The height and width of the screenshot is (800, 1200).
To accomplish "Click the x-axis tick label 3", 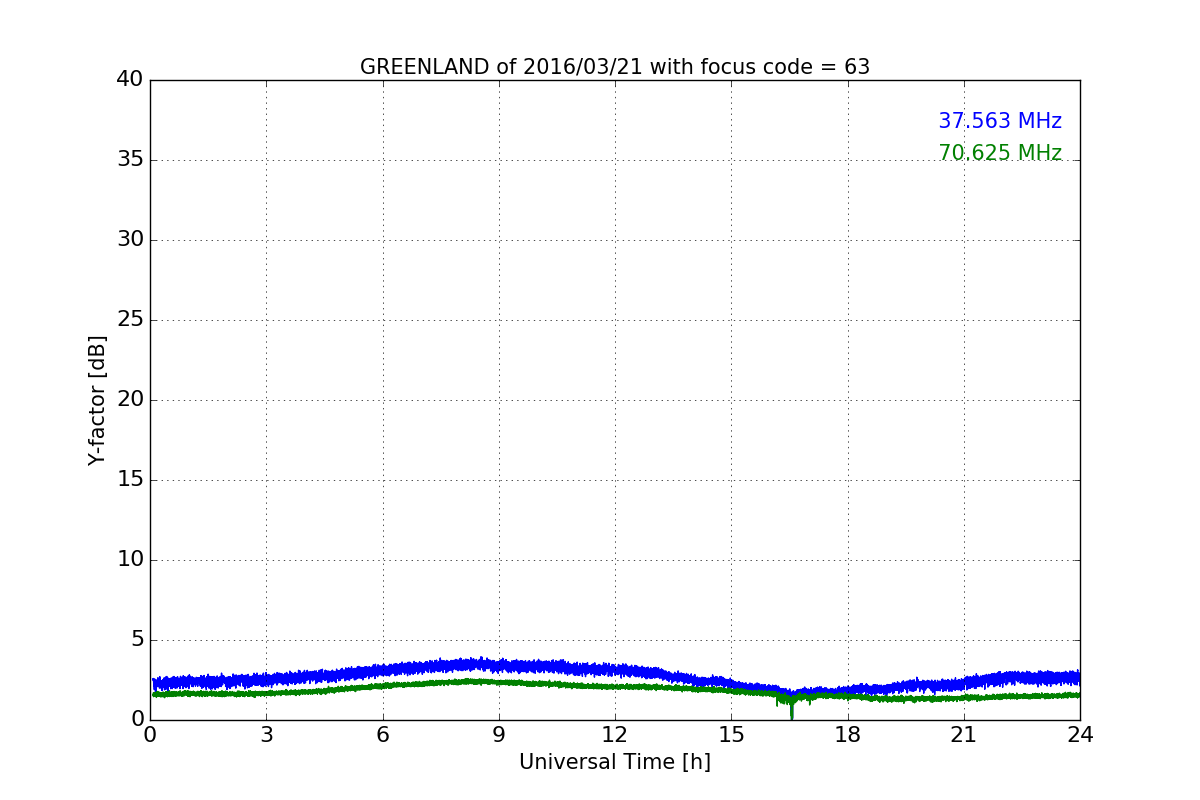I will click(266, 735).
